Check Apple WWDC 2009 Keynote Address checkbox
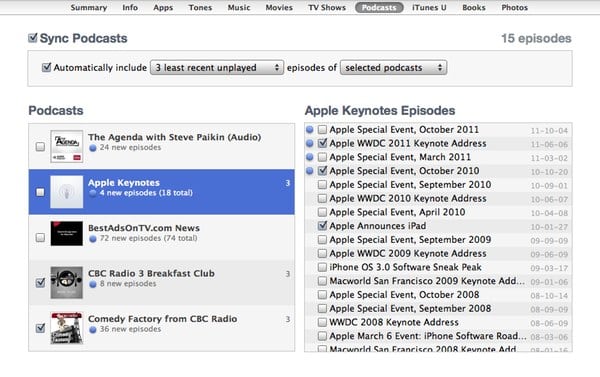Screen dimensions: 600x377 (322, 253)
